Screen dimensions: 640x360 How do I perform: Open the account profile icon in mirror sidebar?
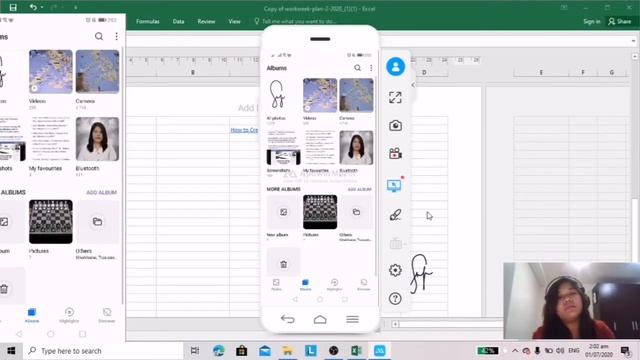click(396, 67)
